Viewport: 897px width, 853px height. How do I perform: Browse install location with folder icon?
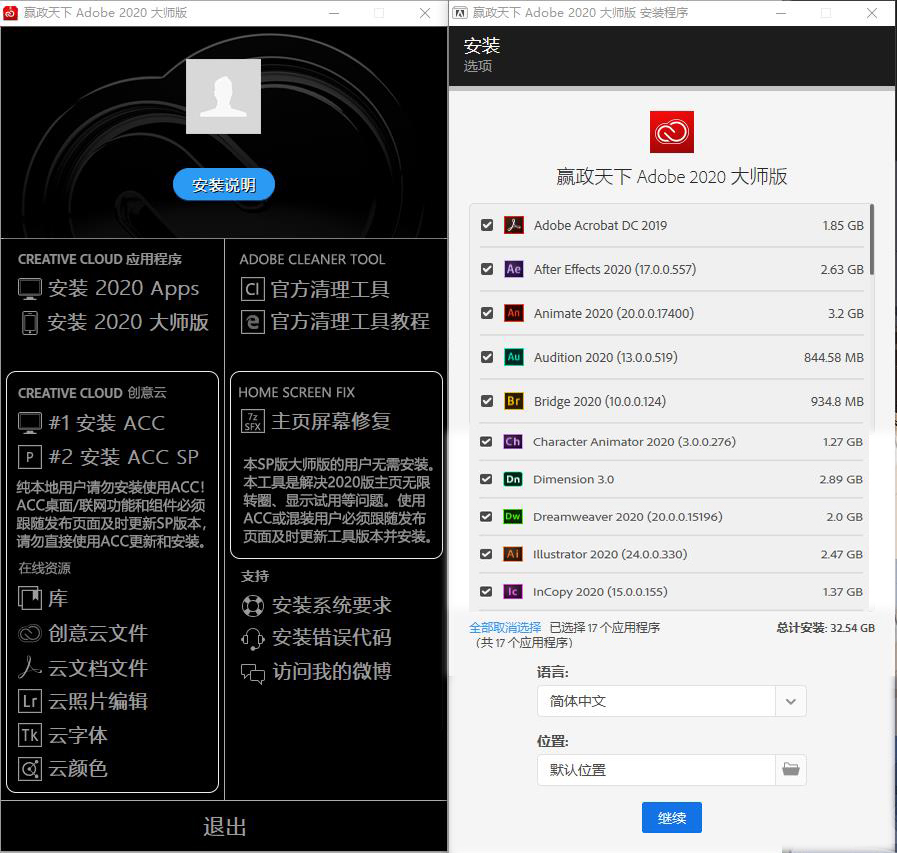point(791,769)
